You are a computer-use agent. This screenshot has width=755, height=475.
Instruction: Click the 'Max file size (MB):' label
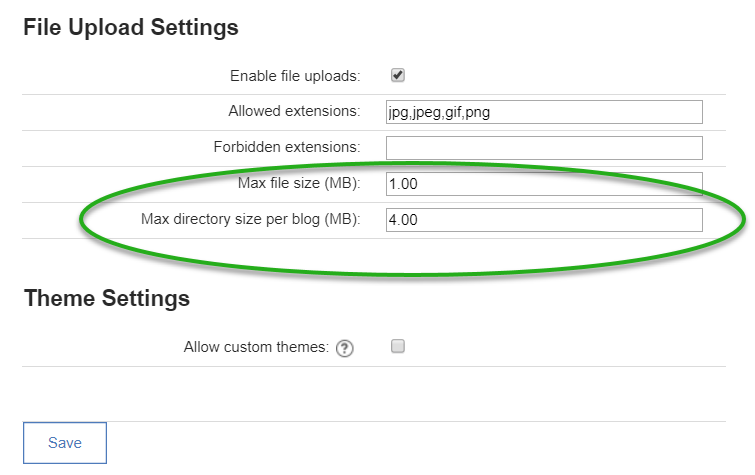[x=299, y=183]
